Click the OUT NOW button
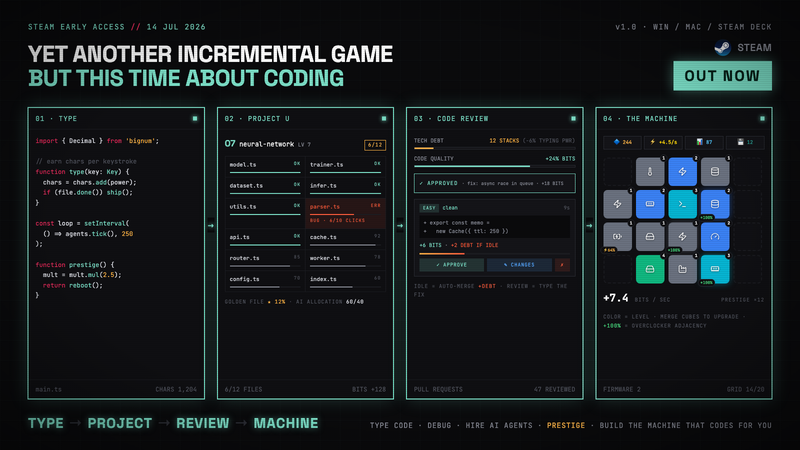Viewport: 800px width, 450px height. pos(722,76)
